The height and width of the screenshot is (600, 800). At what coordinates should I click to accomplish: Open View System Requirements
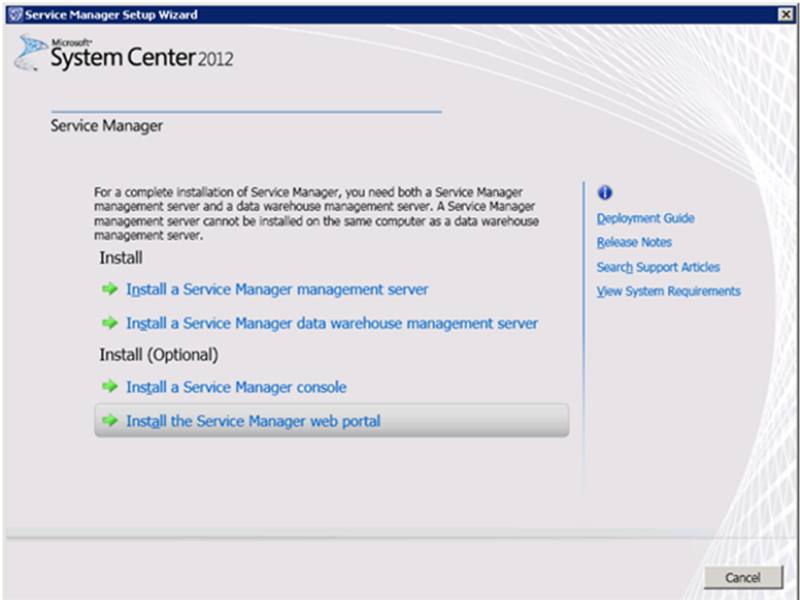(x=670, y=290)
